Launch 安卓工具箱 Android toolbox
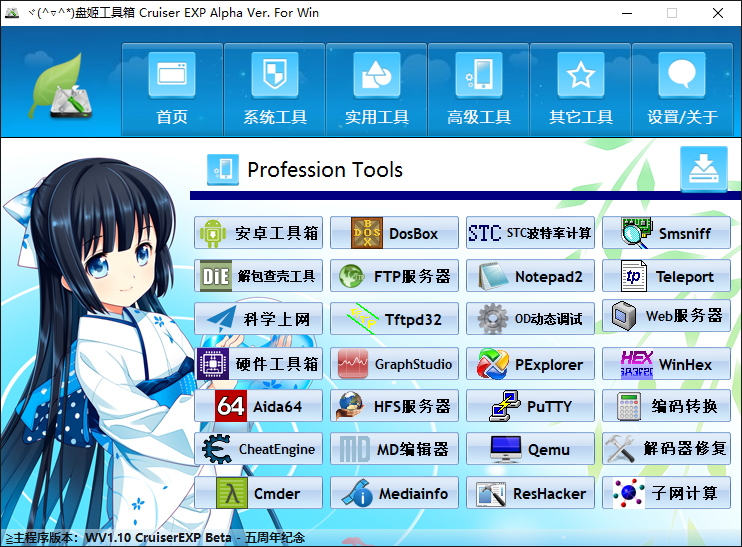 pos(259,234)
